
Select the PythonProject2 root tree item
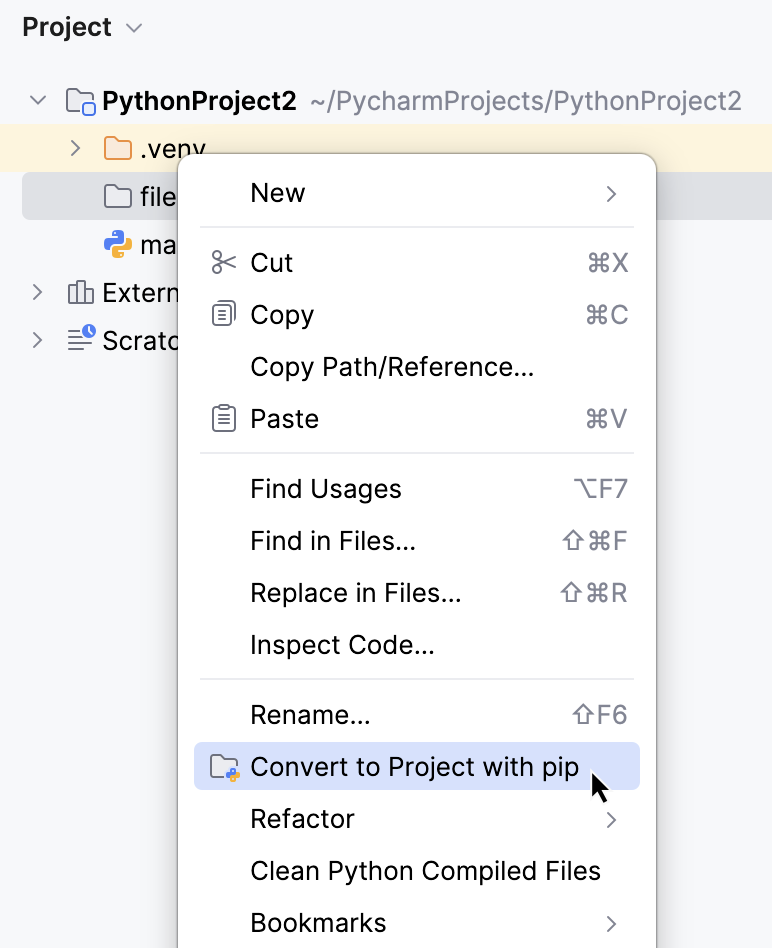(x=386, y=100)
